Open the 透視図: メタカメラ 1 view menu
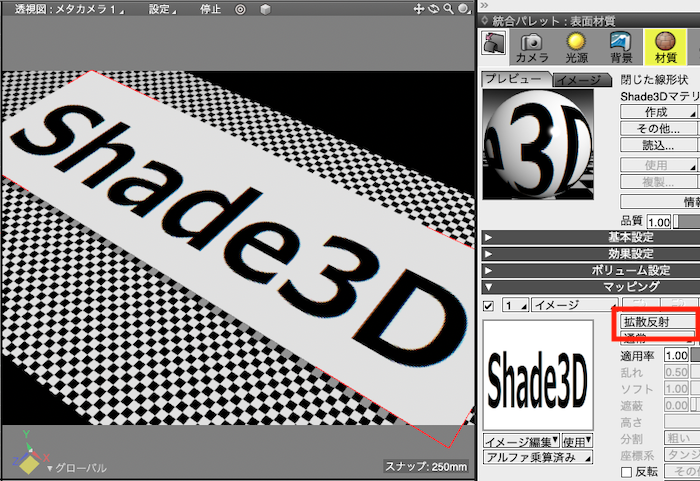 tap(70, 9)
